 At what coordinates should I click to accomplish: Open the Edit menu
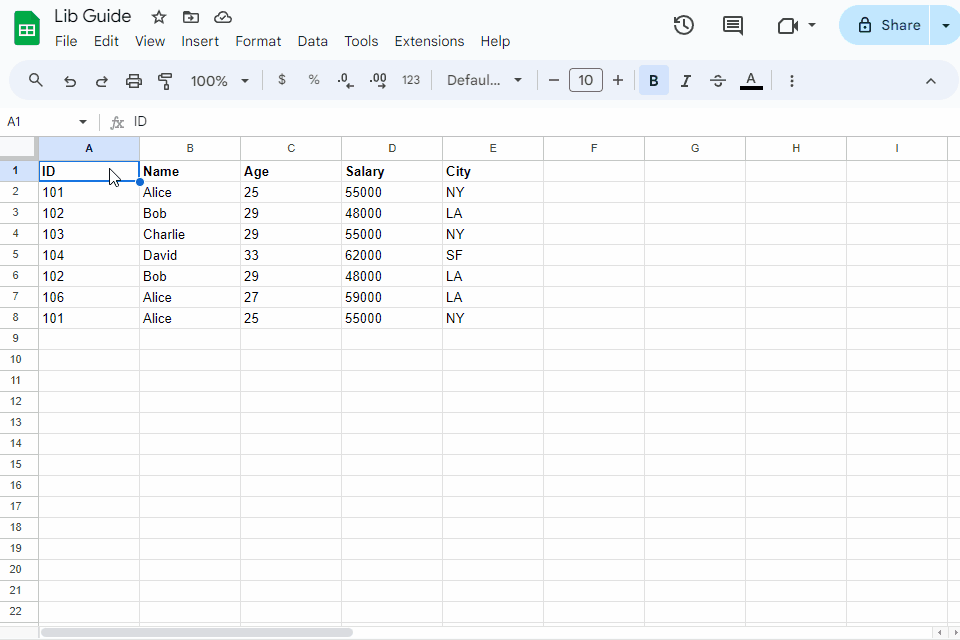[106, 41]
